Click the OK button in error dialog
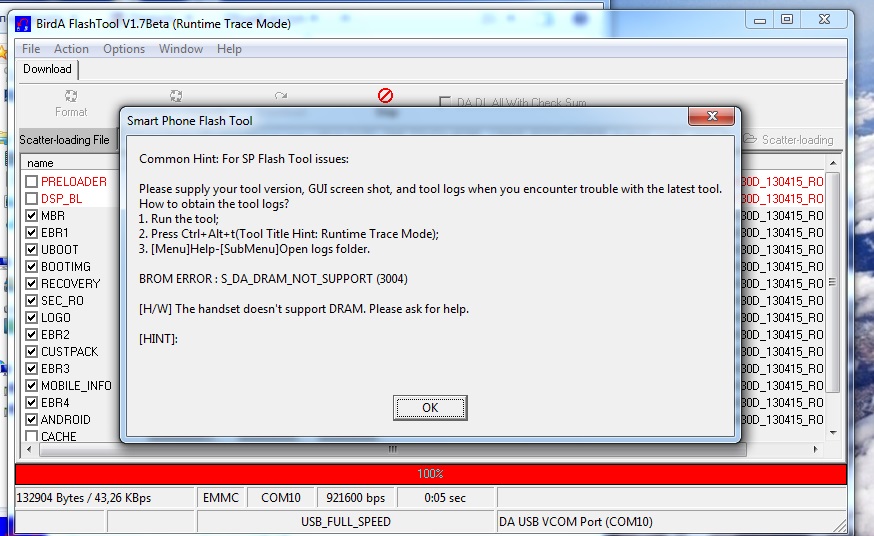874x536 pixels. [x=430, y=408]
